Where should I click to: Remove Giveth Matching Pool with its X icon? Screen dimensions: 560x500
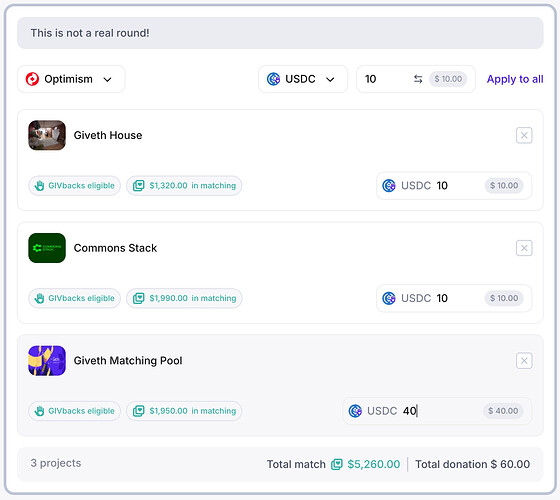click(524, 361)
